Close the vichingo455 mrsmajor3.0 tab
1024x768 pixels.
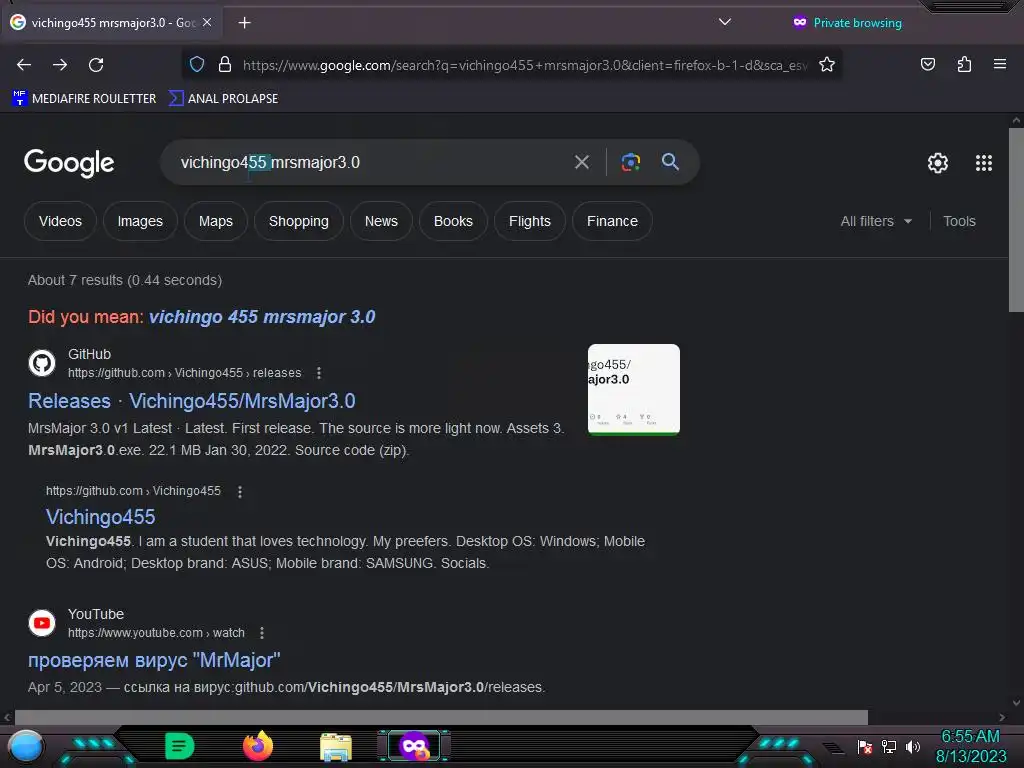click(207, 22)
